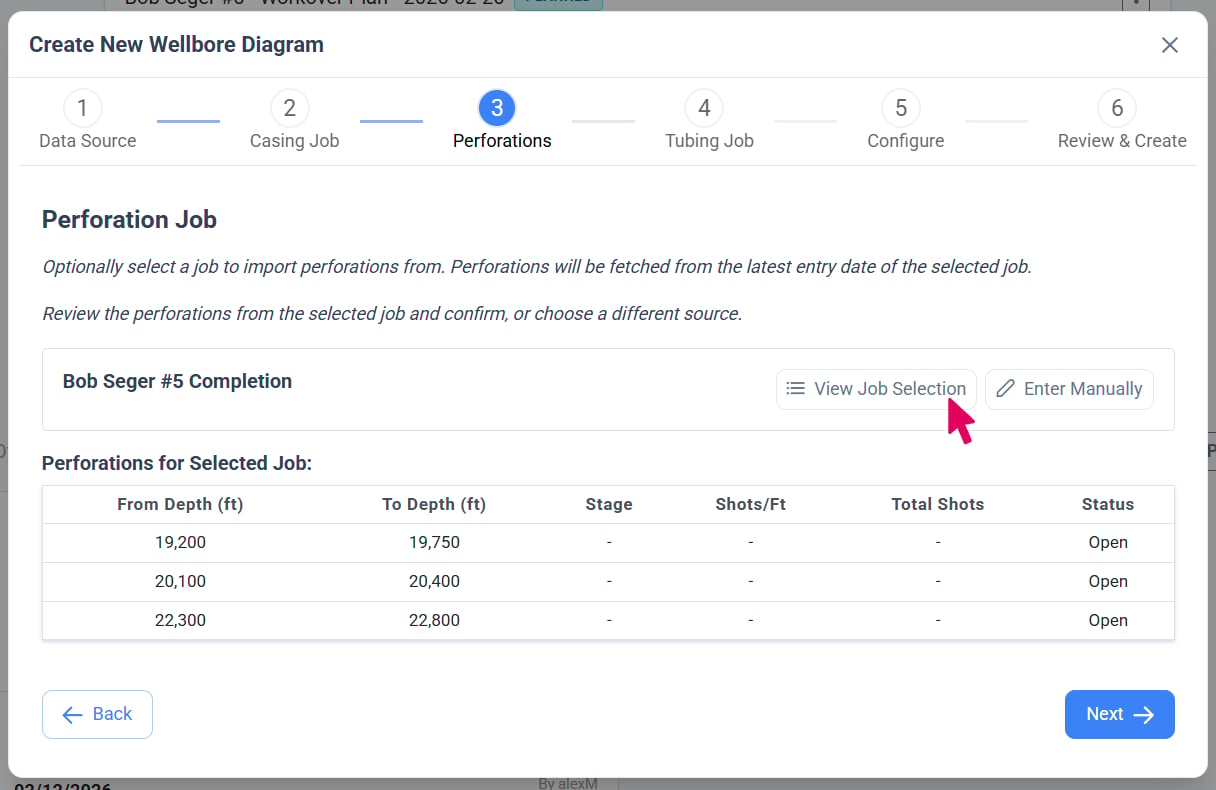Screen dimensions: 1216x790
Task: Select the 19,200 from depth cell
Action: click(x=180, y=542)
